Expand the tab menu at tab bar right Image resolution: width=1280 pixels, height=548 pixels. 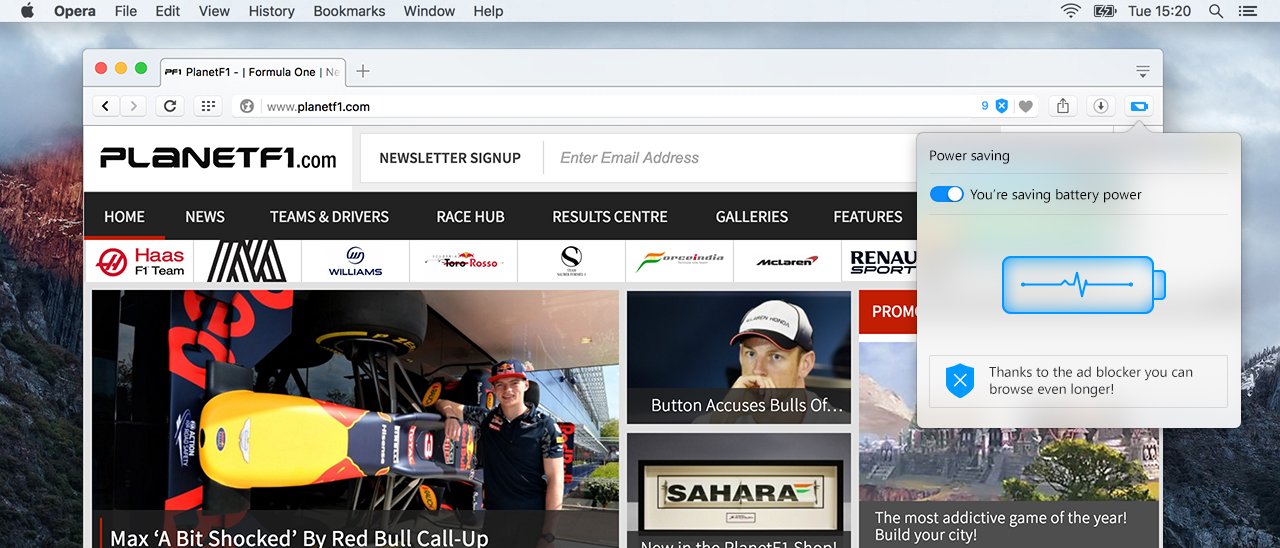pos(1142,71)
